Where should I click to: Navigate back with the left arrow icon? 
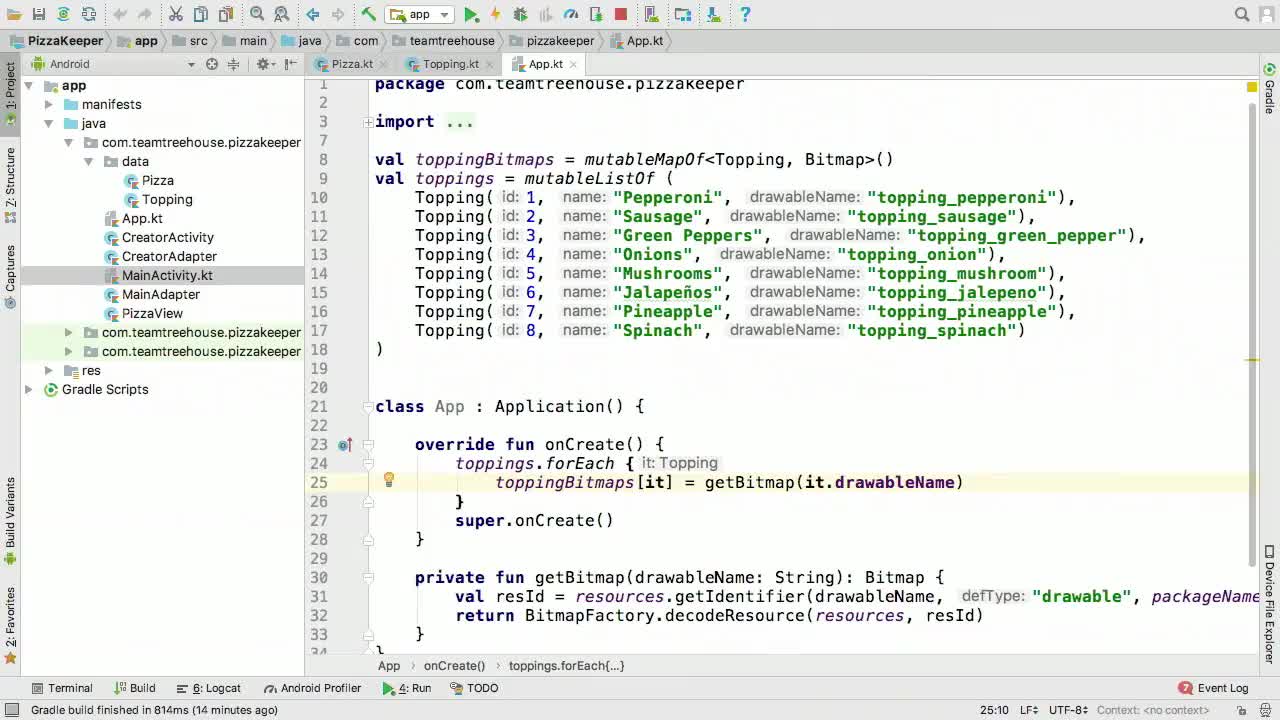313,14
